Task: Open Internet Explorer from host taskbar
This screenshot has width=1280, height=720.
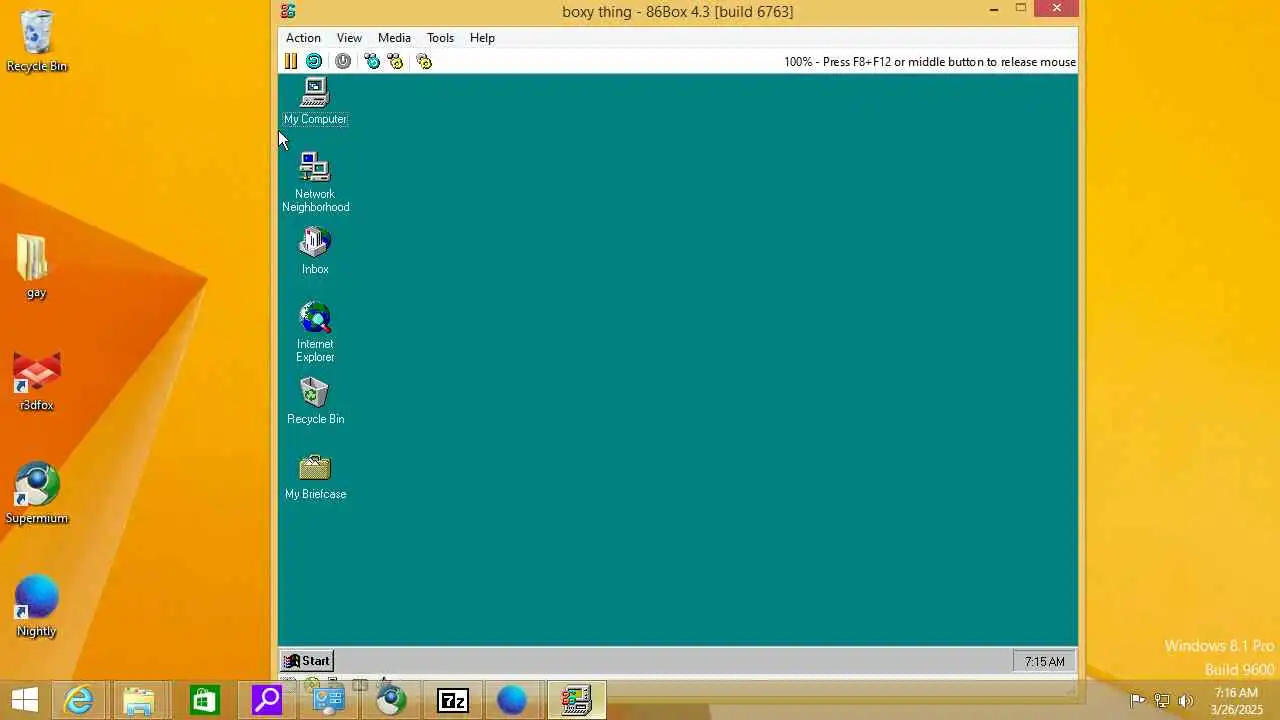Action: (x=79, y=700)
